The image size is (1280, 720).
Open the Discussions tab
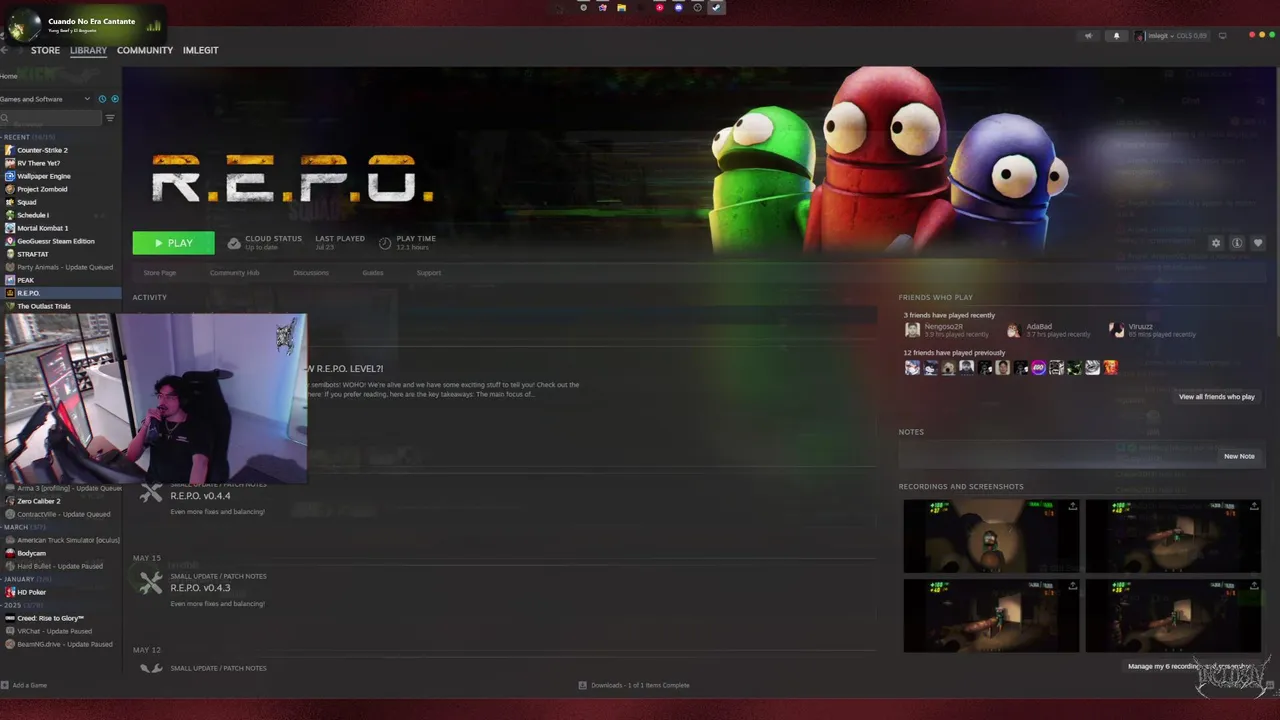click(311, 273)
